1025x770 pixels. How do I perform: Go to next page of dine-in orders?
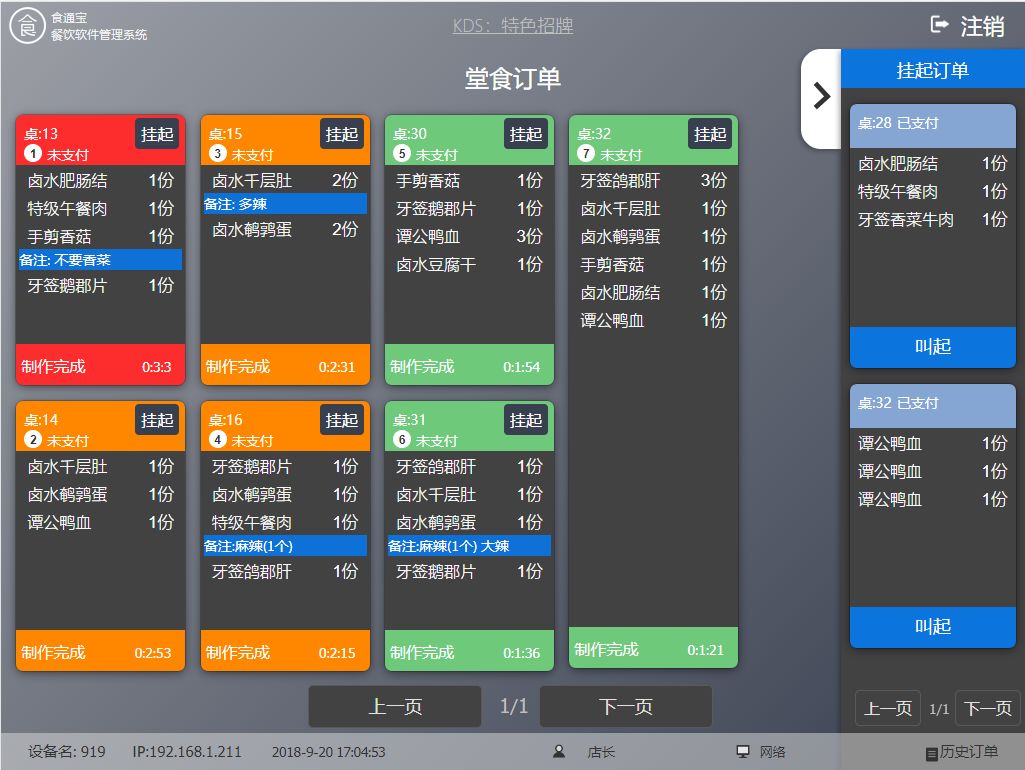tap(626, 707)
